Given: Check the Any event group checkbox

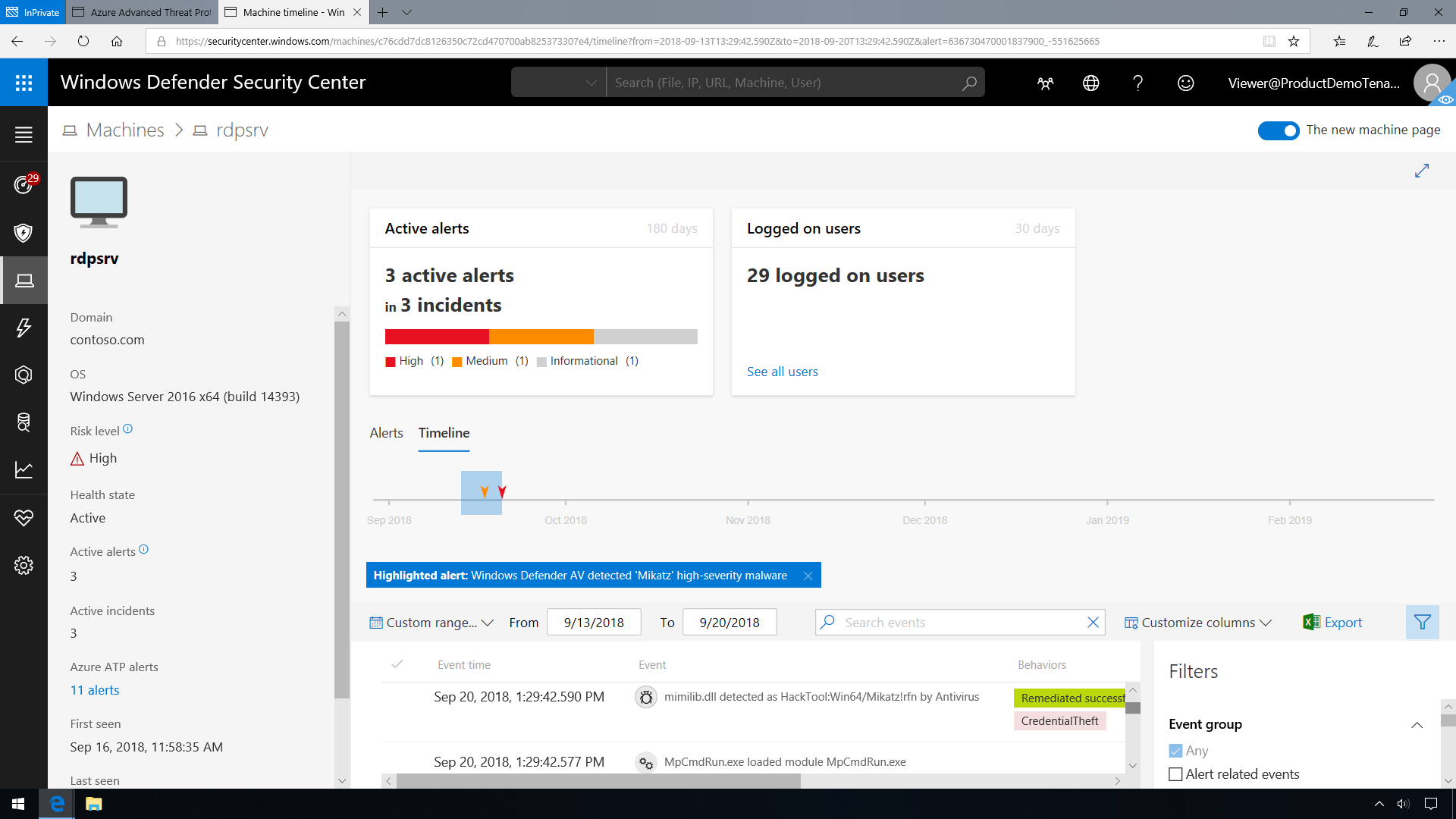Looking at the screenshot, I should click(x=1175, y=750).
